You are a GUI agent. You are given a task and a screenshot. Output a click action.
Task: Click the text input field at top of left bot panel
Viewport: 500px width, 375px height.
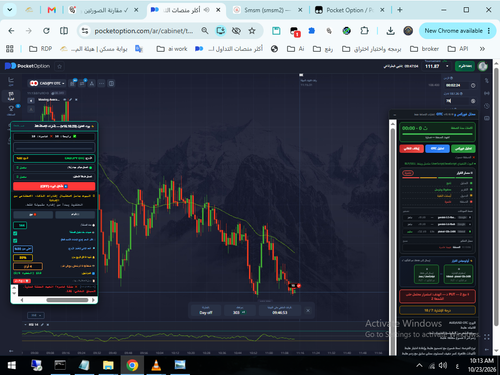pyautogui.click(x=54, y=147)
